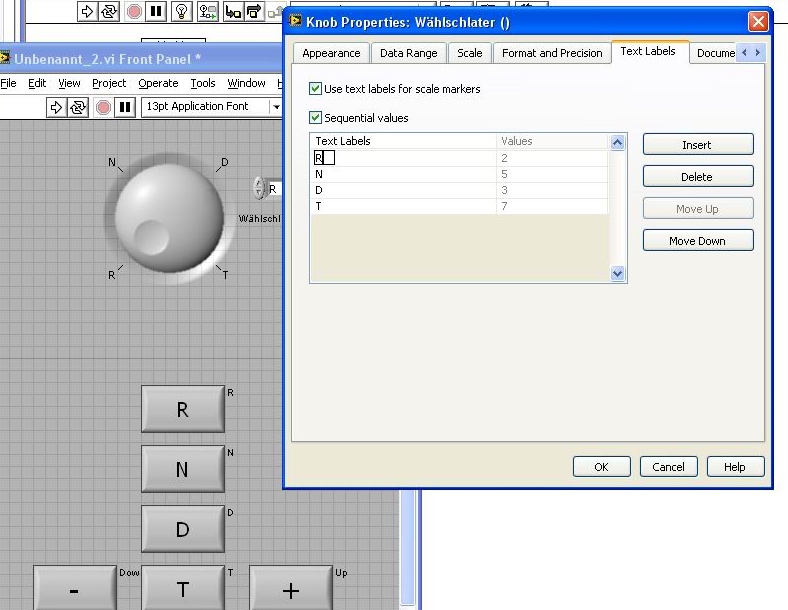Click the small dot on the knob

click(x=151, y=237)
